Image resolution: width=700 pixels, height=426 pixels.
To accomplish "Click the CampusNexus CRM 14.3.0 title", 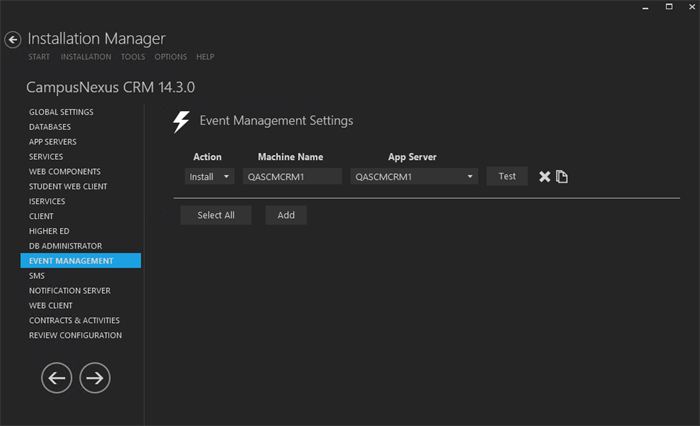I will pos(110,87).
